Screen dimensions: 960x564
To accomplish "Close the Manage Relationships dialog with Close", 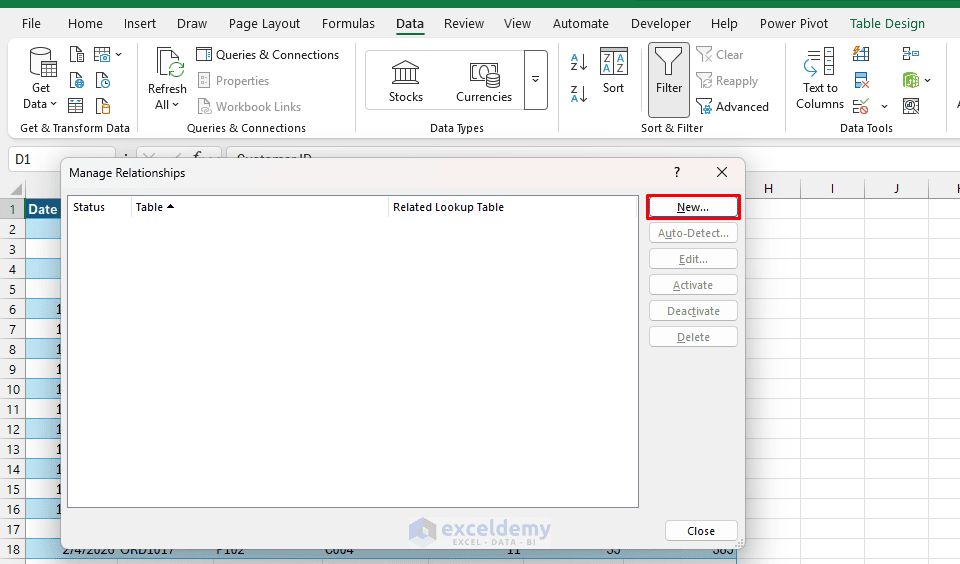I will pos(701,531).
